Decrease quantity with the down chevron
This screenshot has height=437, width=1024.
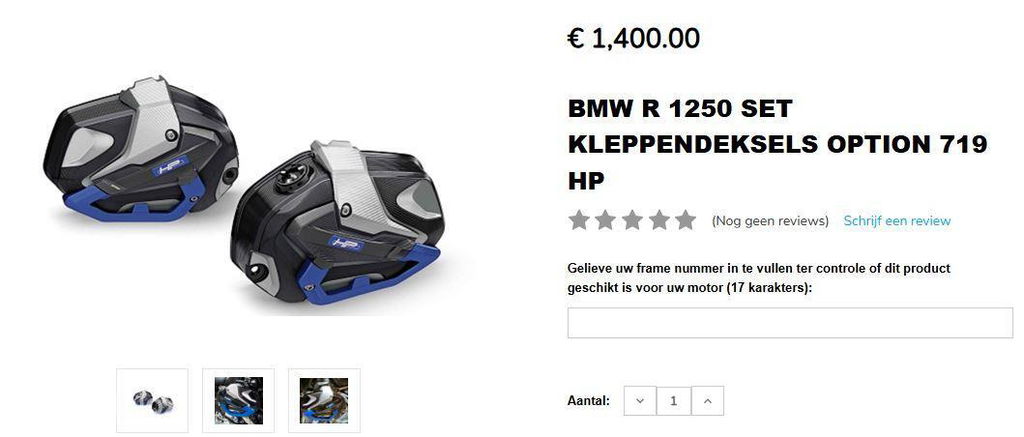(x=640, y=401)
